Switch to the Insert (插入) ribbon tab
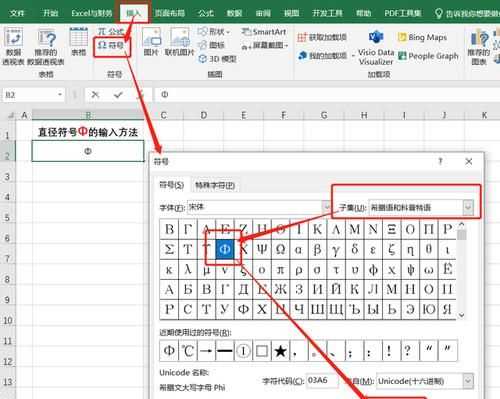Screen dimensions: 500x399 [133, 13]
